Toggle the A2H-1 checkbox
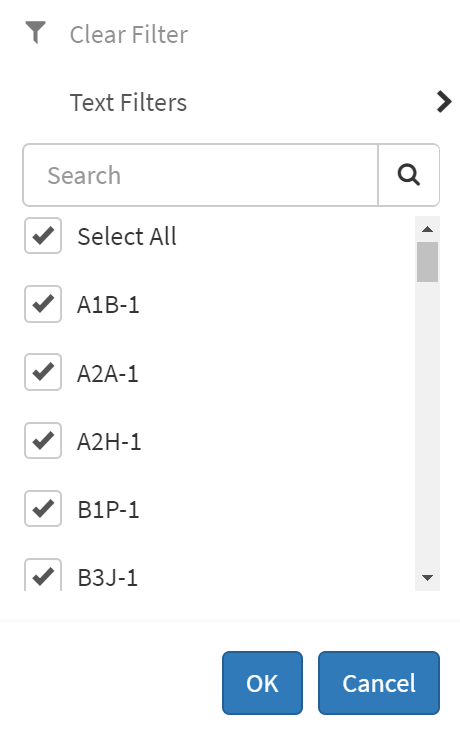460x738 pixels. click(43, 441)
